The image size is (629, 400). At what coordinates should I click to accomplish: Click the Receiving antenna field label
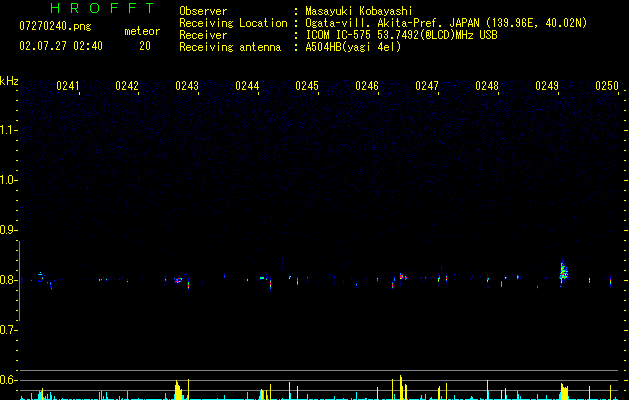tap(230, 47)
